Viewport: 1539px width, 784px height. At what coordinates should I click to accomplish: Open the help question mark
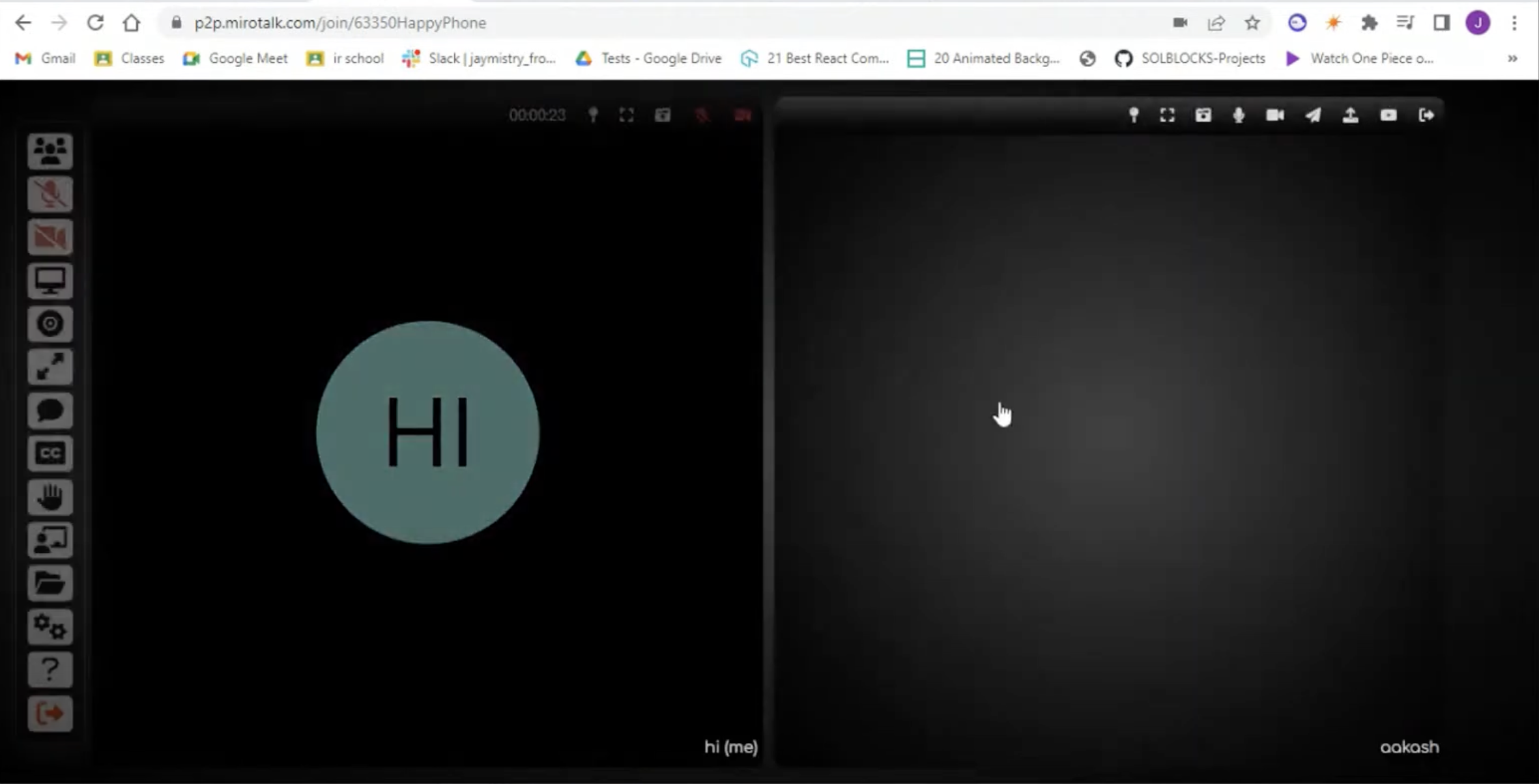click(x=50, y=669)
